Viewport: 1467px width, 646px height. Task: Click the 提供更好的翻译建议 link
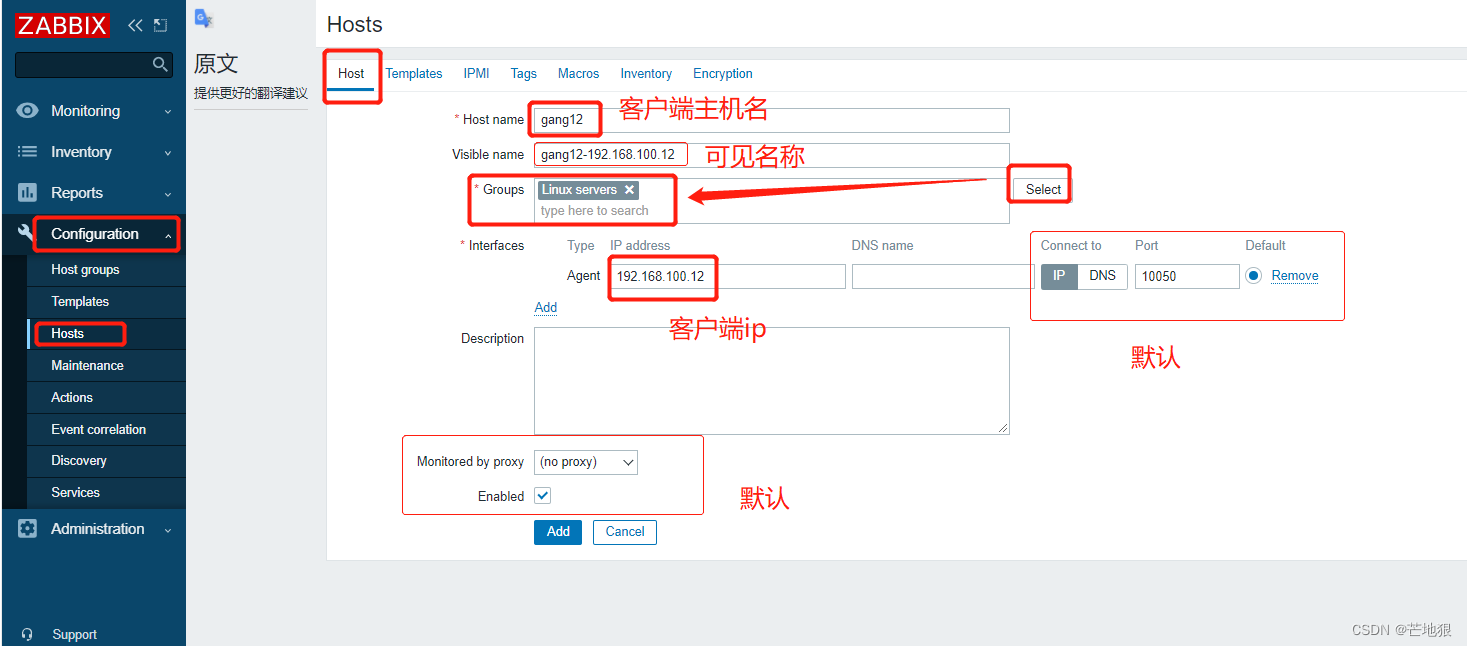pos(251,93)
